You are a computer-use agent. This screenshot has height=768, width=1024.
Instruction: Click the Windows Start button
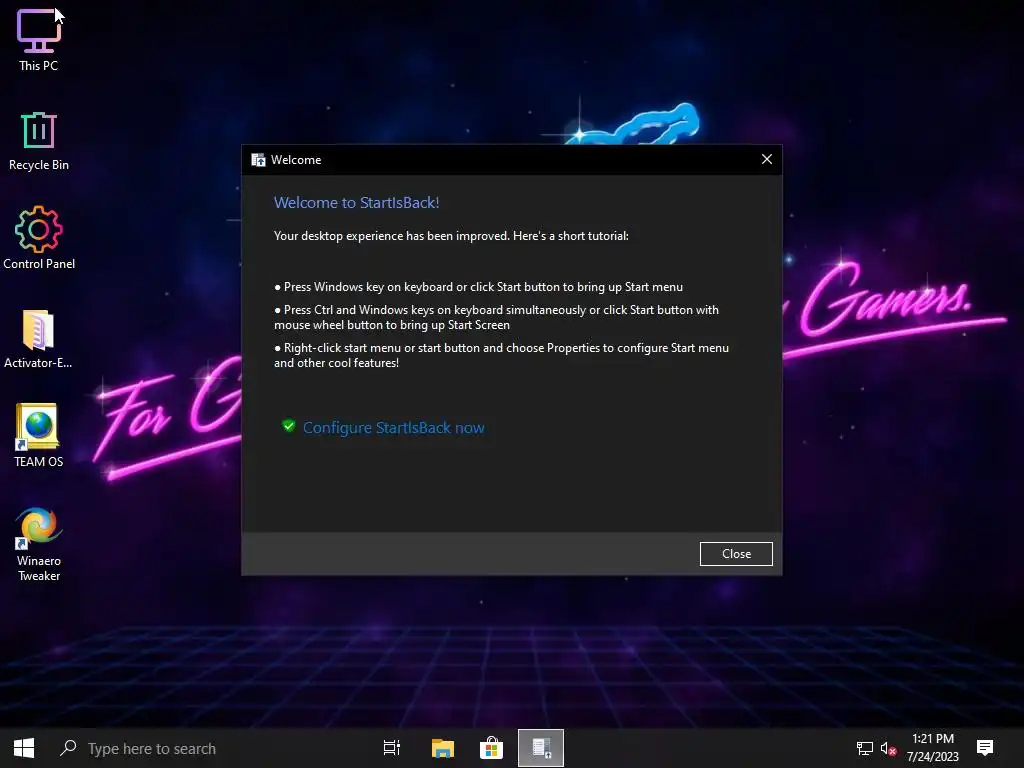(x=24, y=748)
